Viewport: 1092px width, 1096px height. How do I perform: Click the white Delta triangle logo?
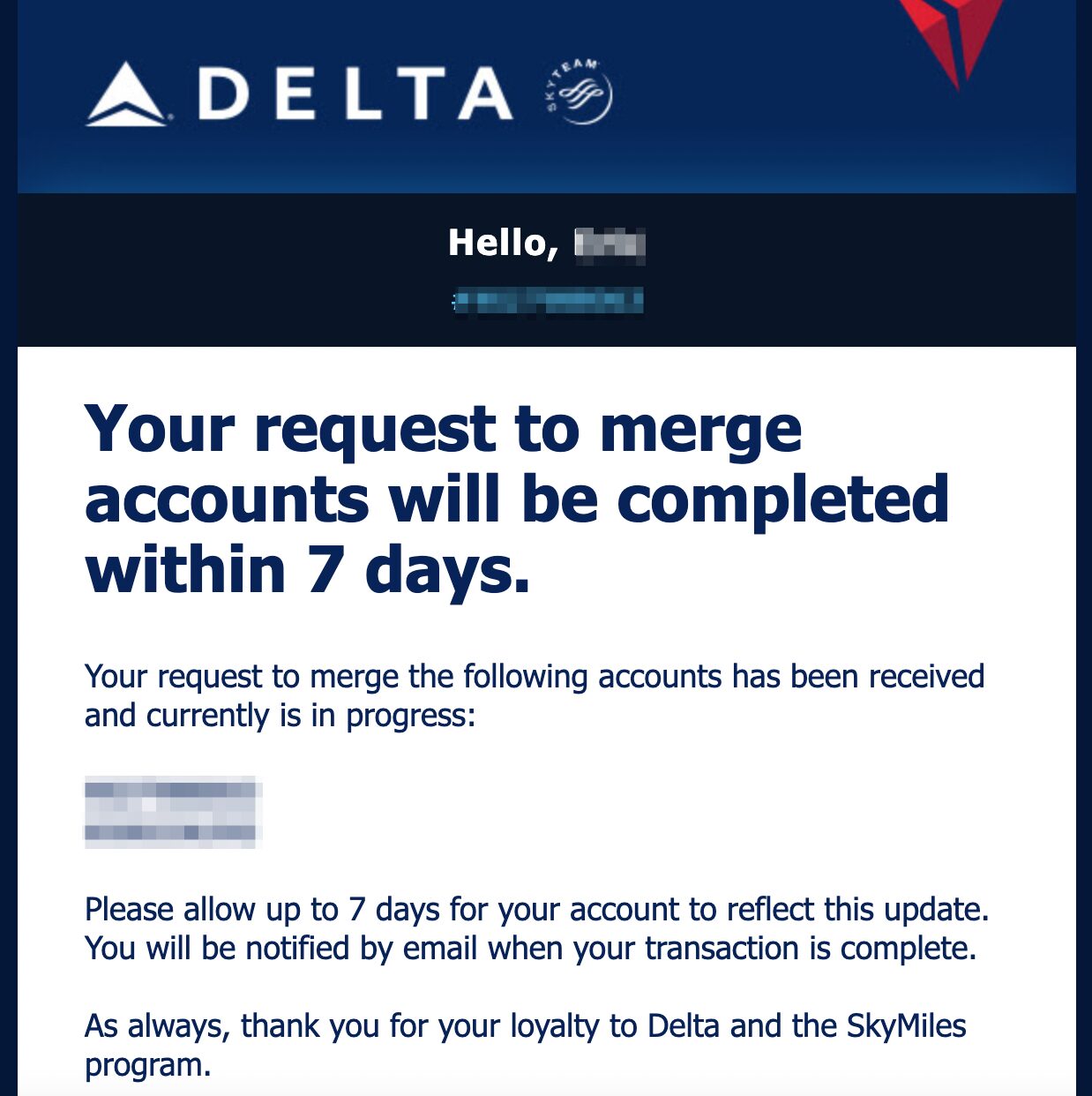click(x=125, y=94)
